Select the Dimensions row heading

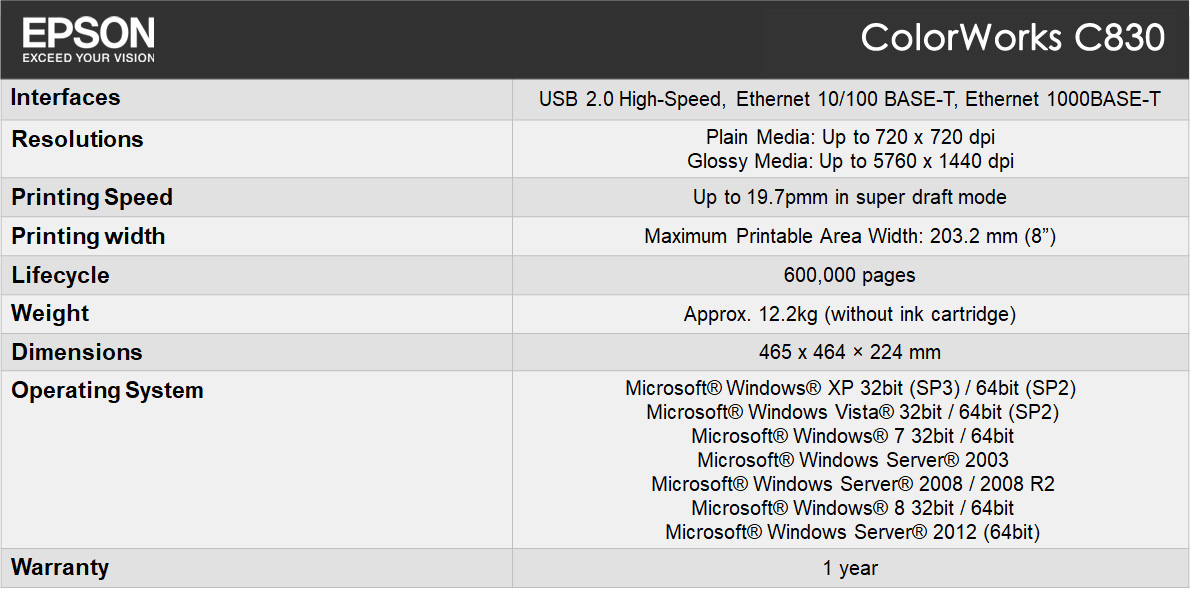coord(77,352)
